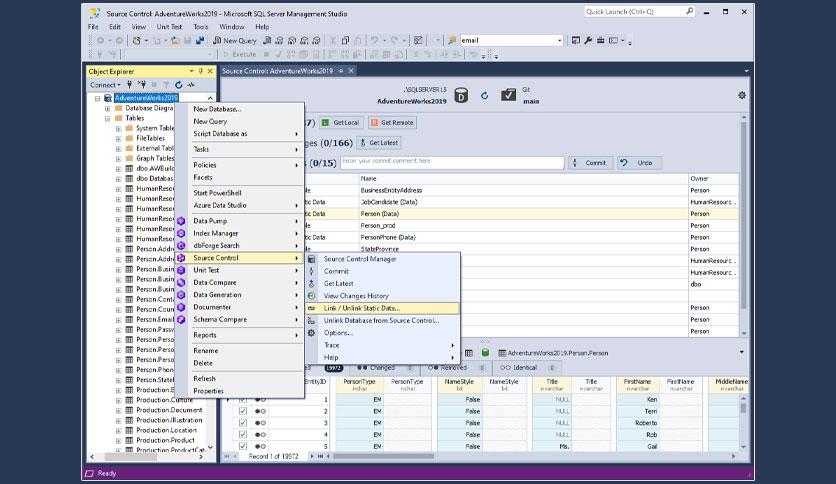Open the Tools menu
The image size is (836, 484).
coord(200,27)
